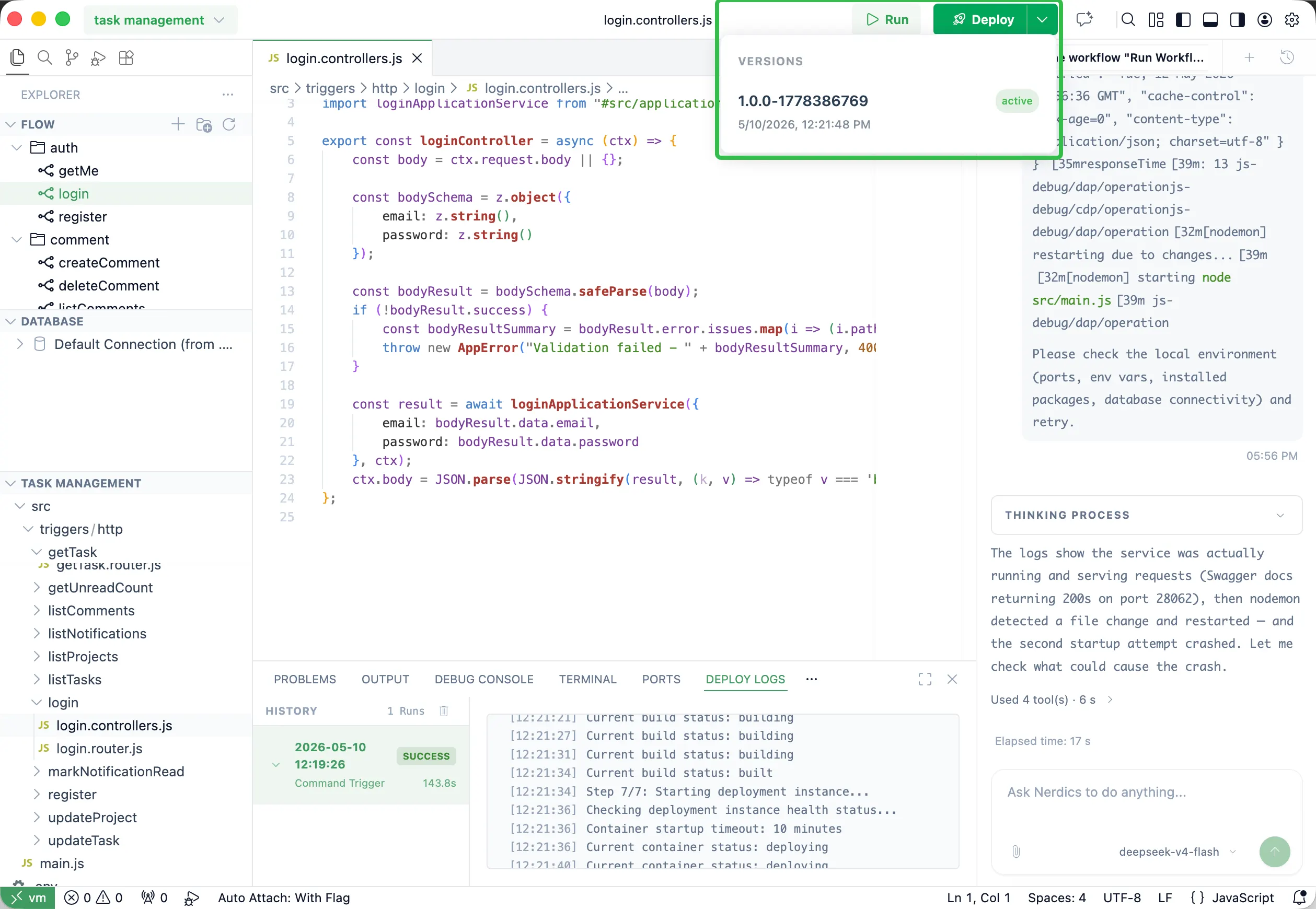The height and width of the screenshot is (909, 1316).
Task: Clear deploy history with trash icon
Action: click(x=444, y=711)
